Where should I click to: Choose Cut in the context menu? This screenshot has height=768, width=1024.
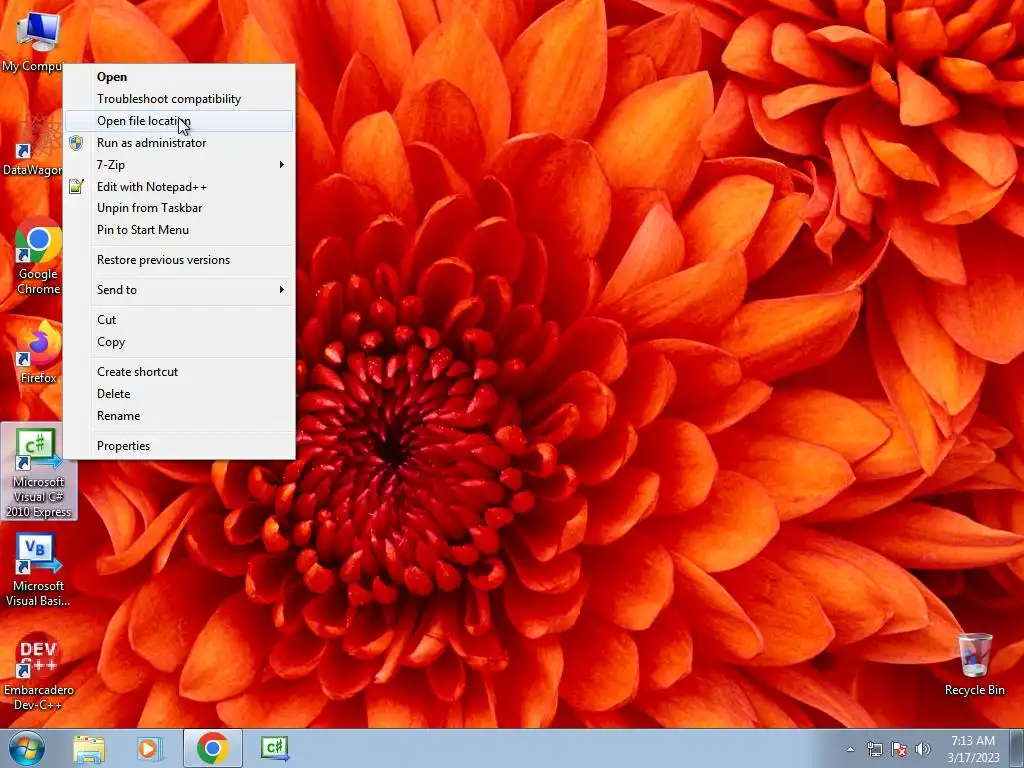pyautogui.click(x=179, y=320)
